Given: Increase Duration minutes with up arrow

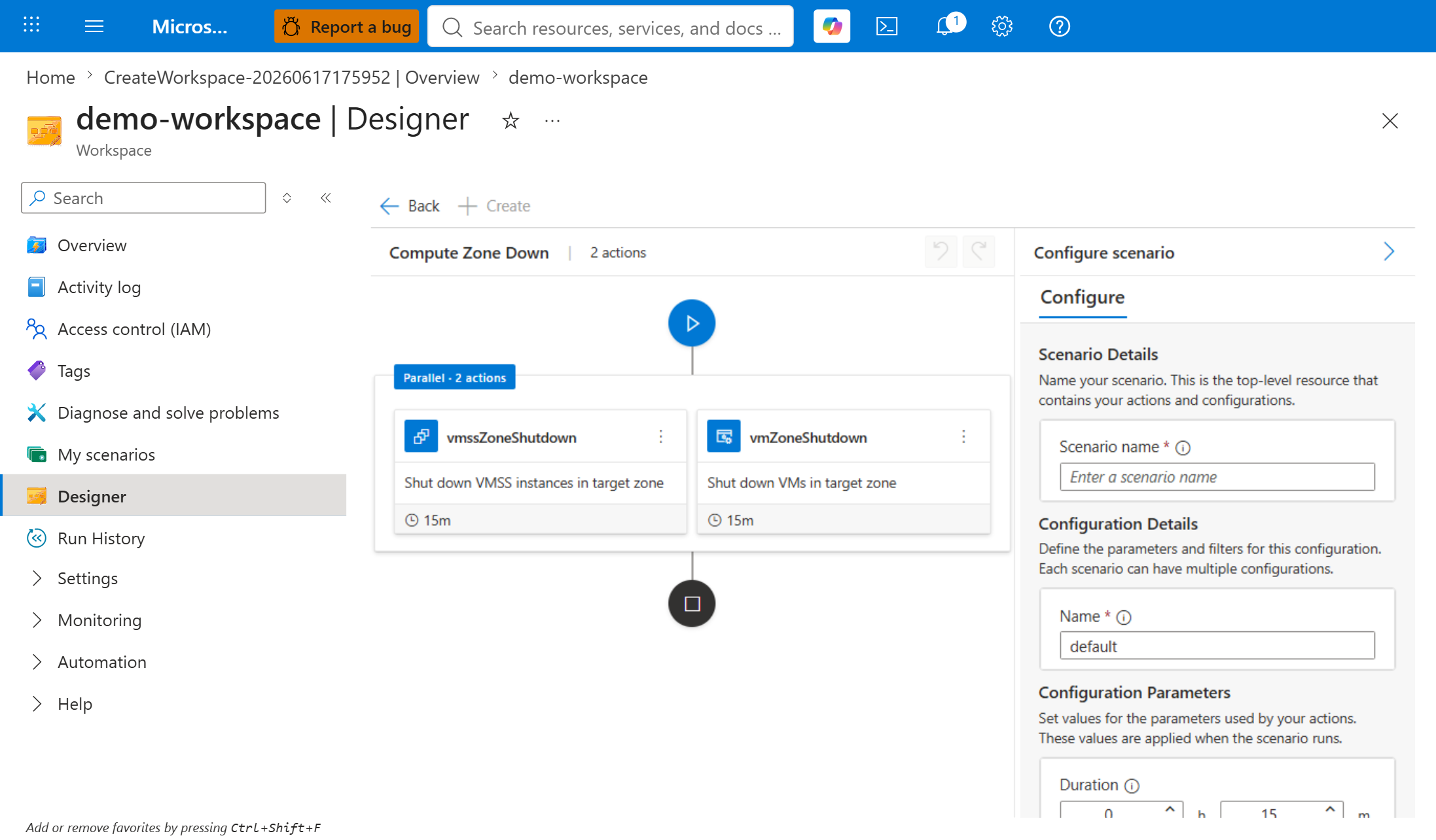Looking at the screenshot, I should pyautogui.click(x=1330, y=809).
